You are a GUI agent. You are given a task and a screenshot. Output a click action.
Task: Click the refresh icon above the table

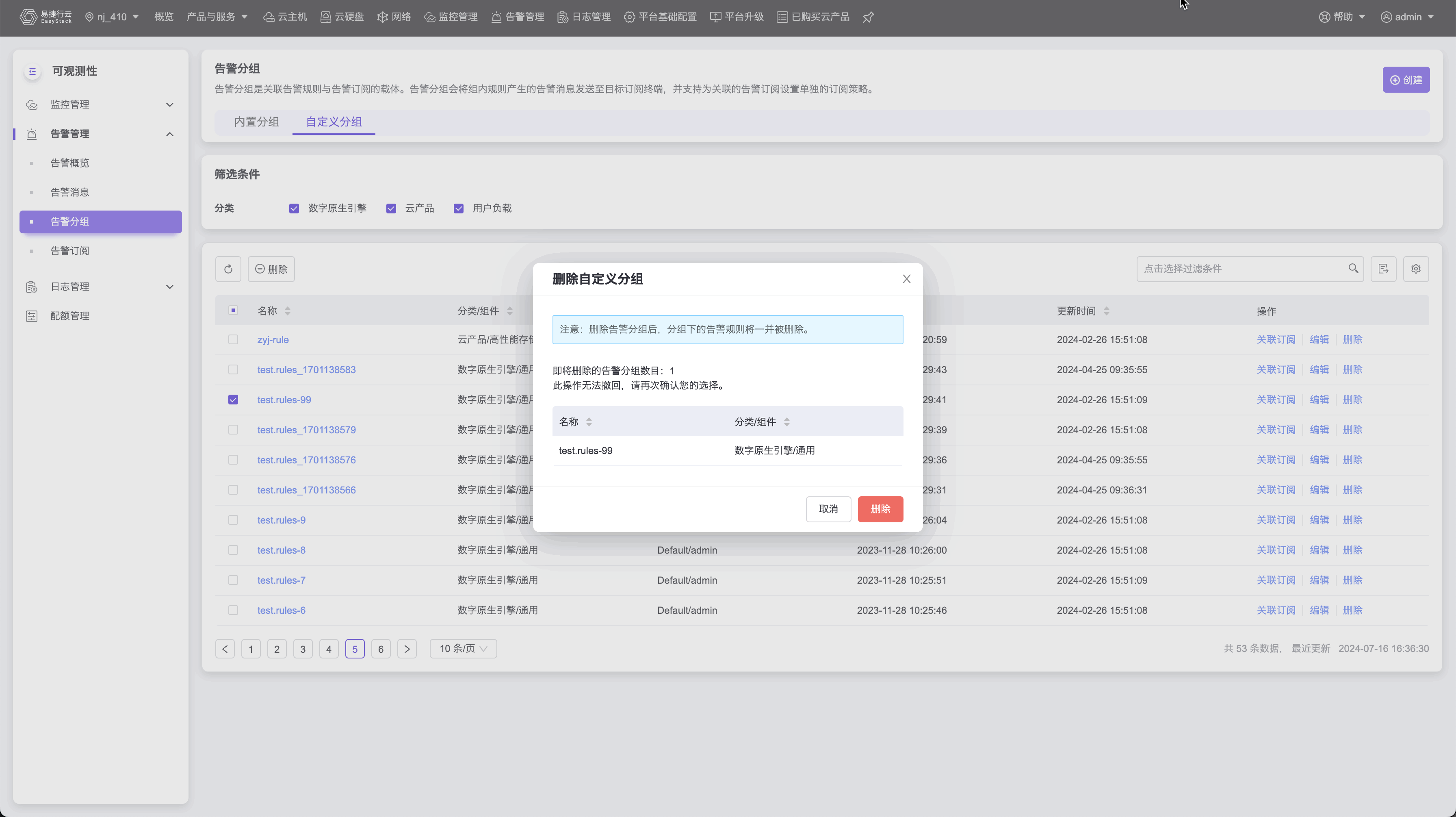(x=228, y=269)
